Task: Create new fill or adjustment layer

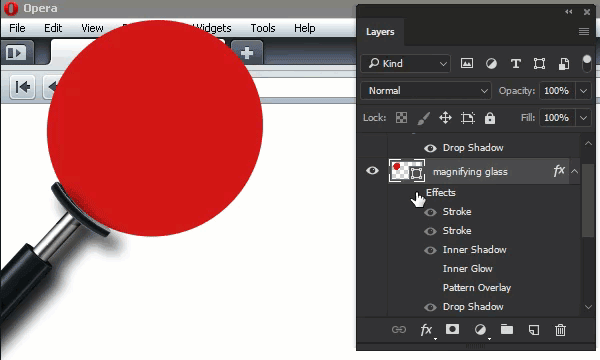Action: [x=481, y=329]
